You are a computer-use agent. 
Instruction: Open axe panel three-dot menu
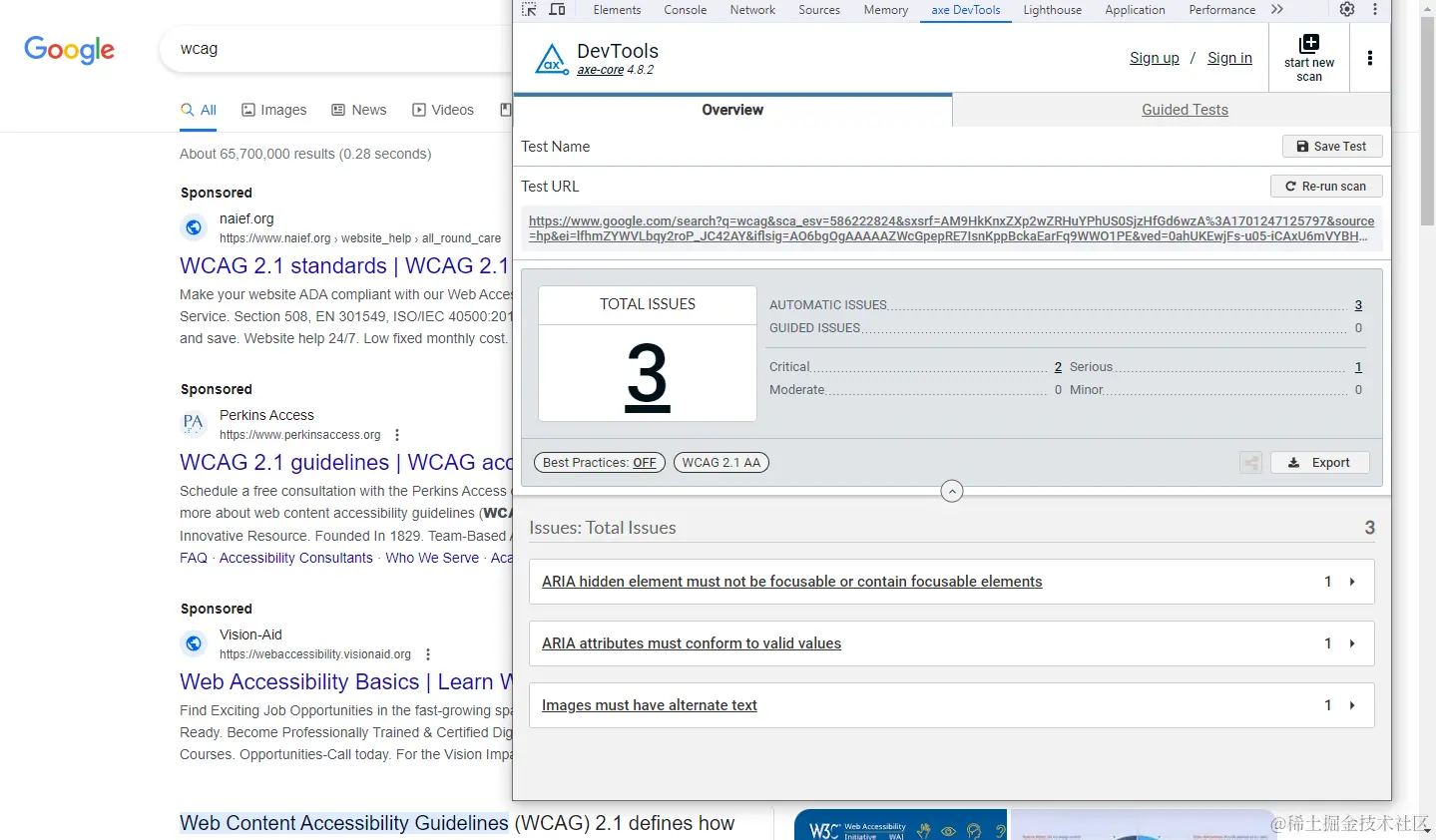pos(1370,58)
